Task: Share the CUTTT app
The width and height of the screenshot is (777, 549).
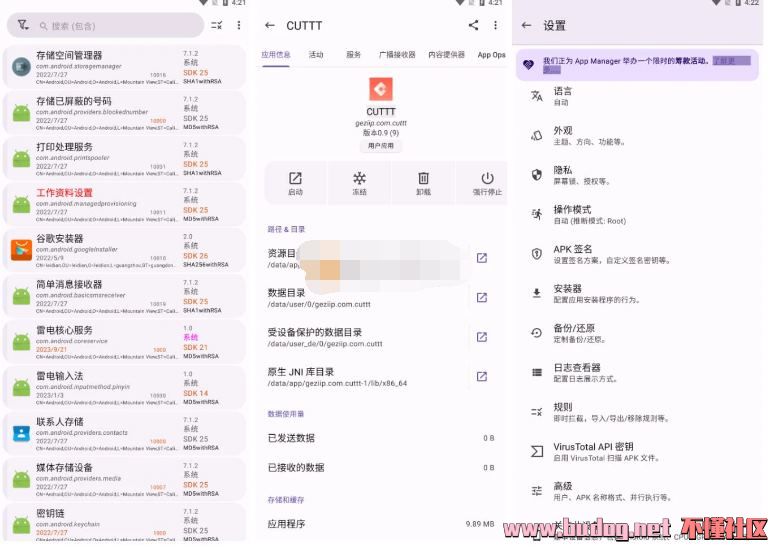Action: point(473,25)
